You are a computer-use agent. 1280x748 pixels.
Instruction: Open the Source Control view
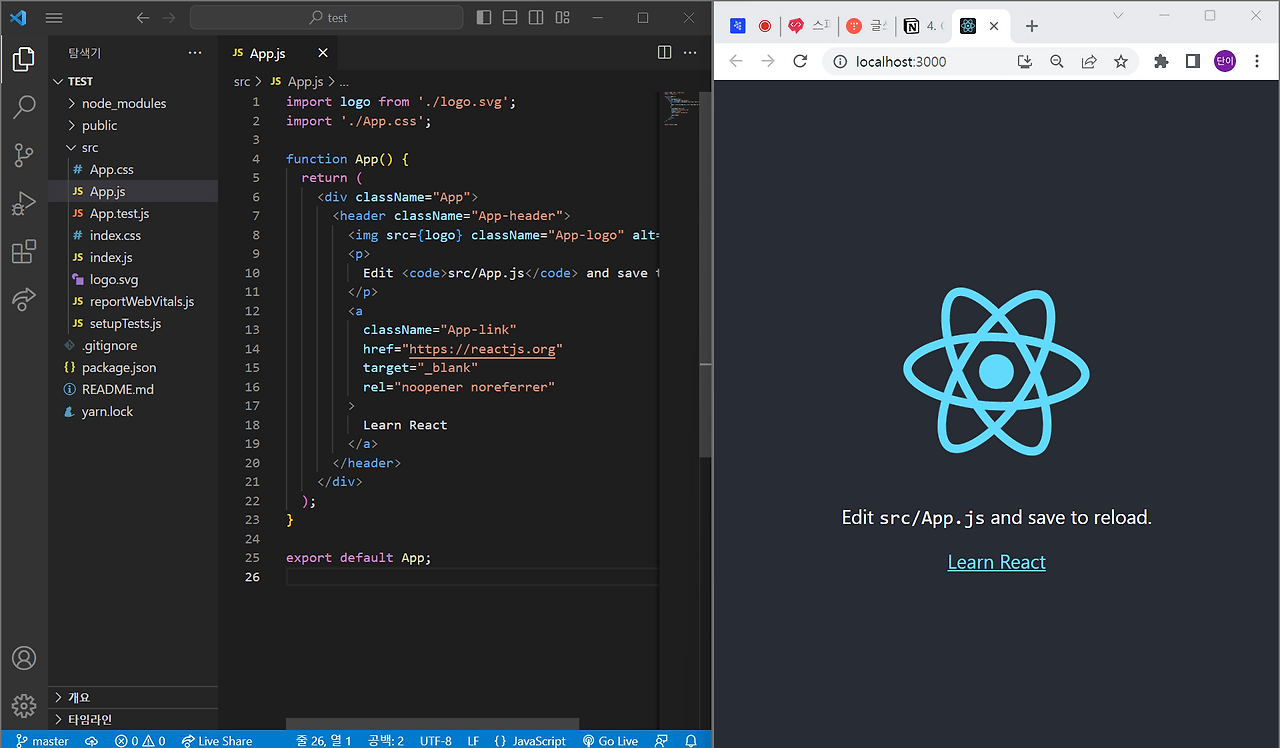(x=24, y=155)
